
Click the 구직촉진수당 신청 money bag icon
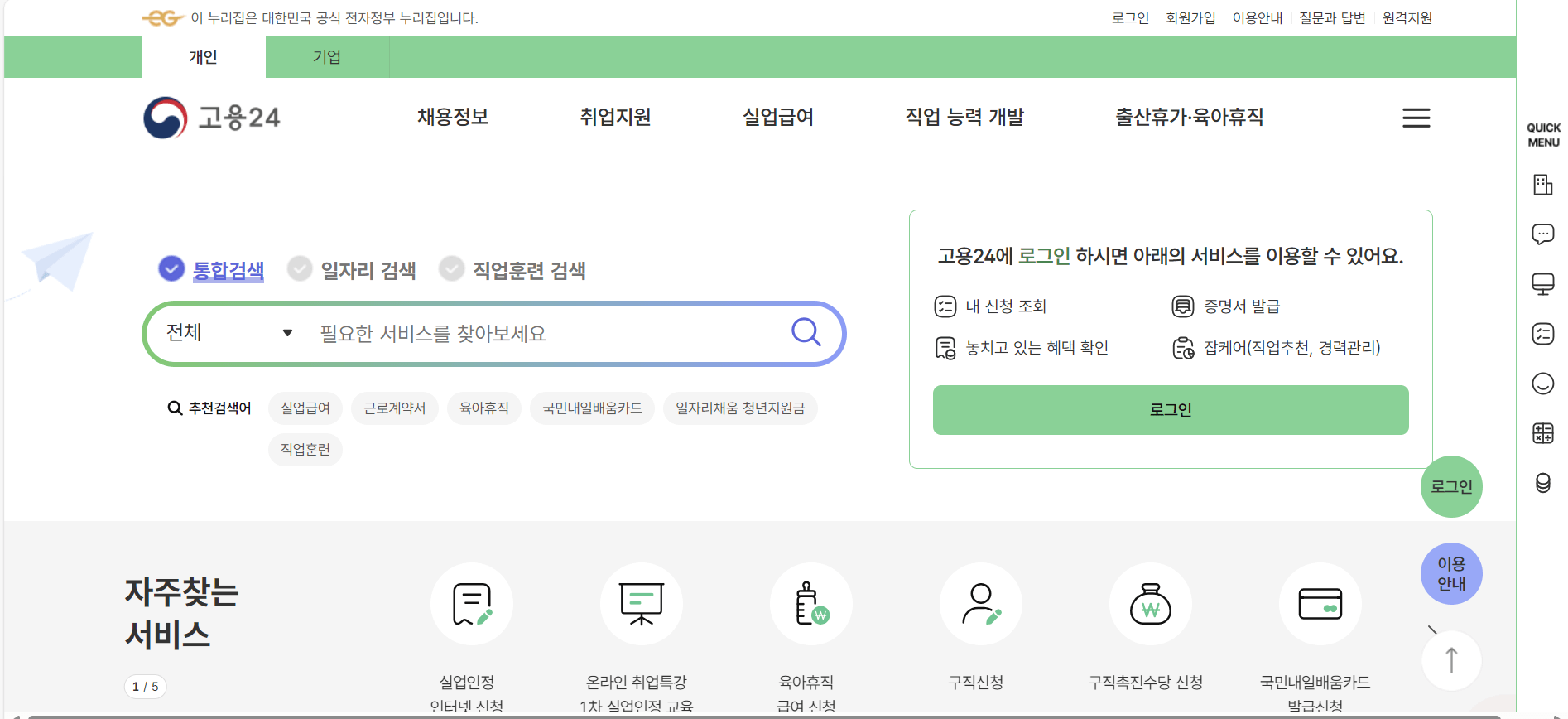click(x=1151, y=604)
